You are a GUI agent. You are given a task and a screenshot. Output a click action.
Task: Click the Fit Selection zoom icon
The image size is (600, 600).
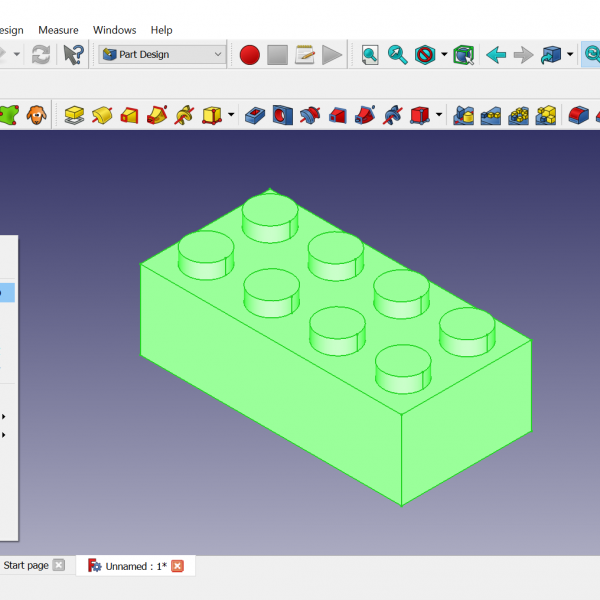coord(398,55)
